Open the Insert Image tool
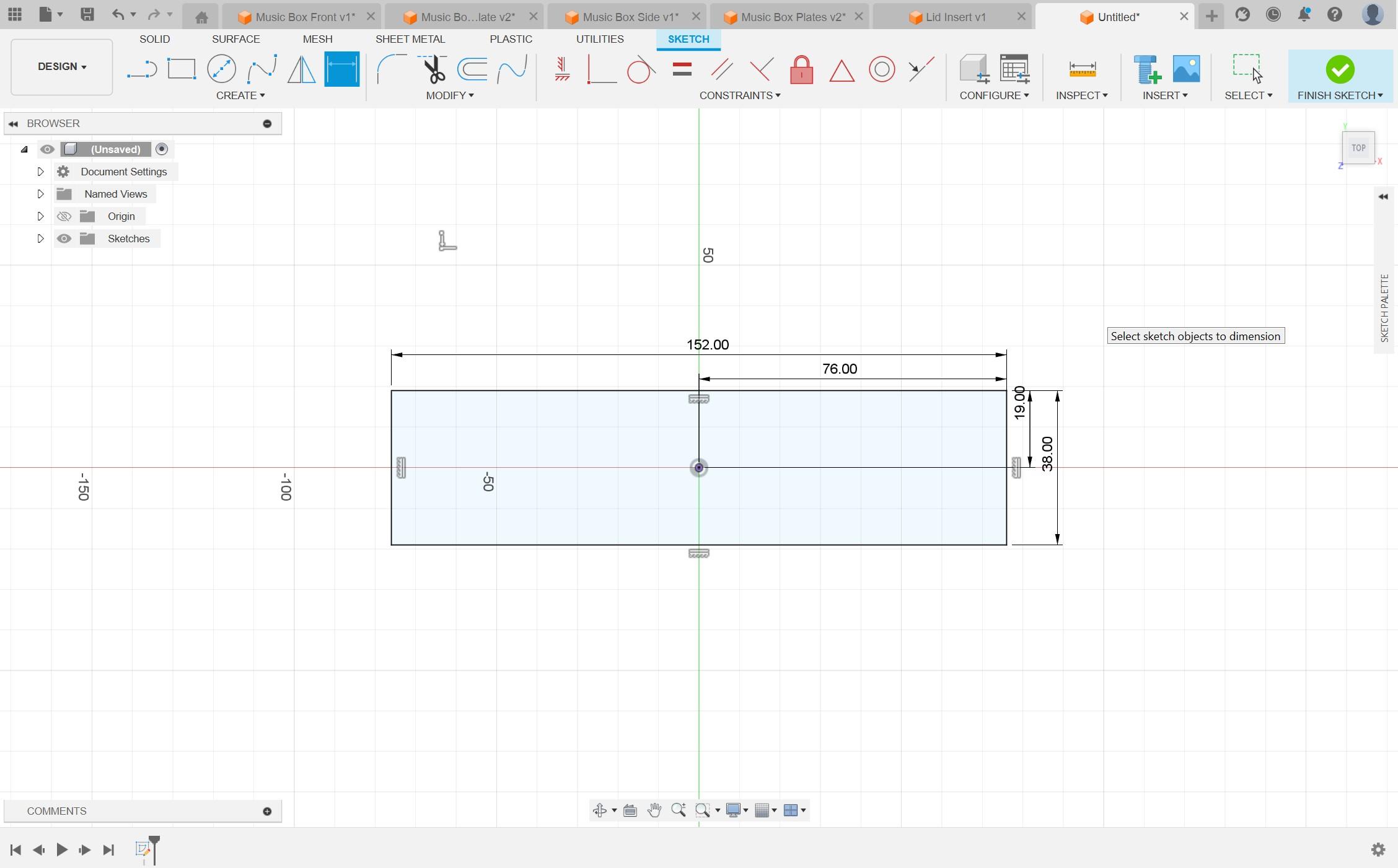 click(x=1186, y=69)
